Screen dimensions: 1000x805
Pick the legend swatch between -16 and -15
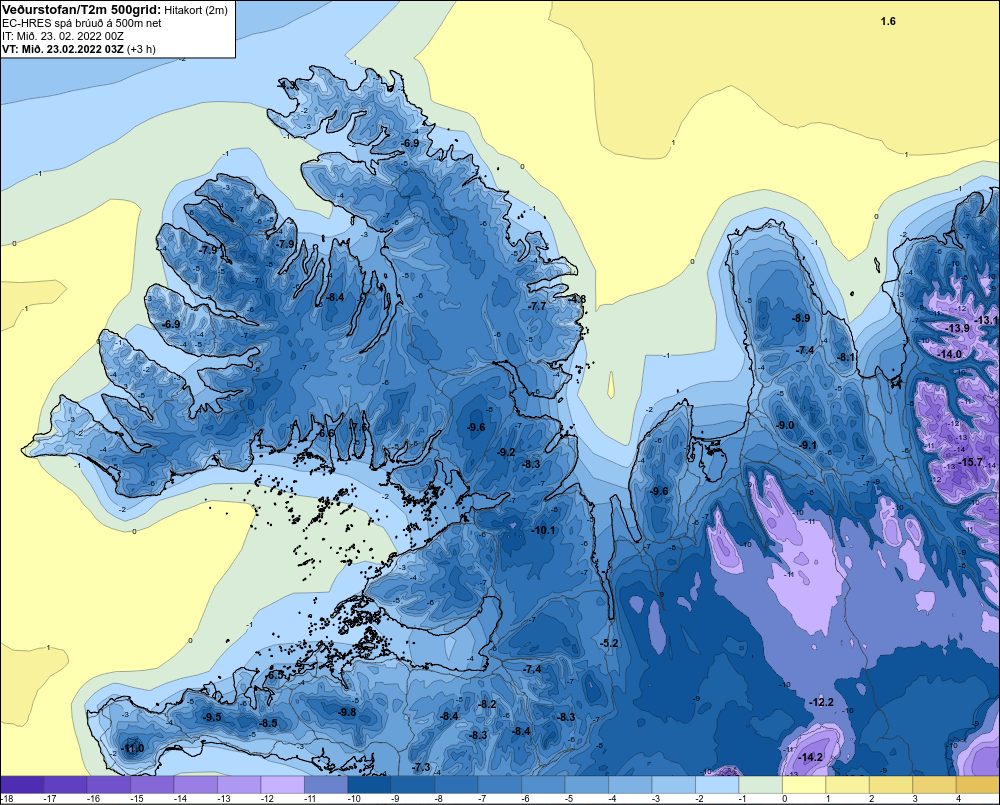(108, 785)
